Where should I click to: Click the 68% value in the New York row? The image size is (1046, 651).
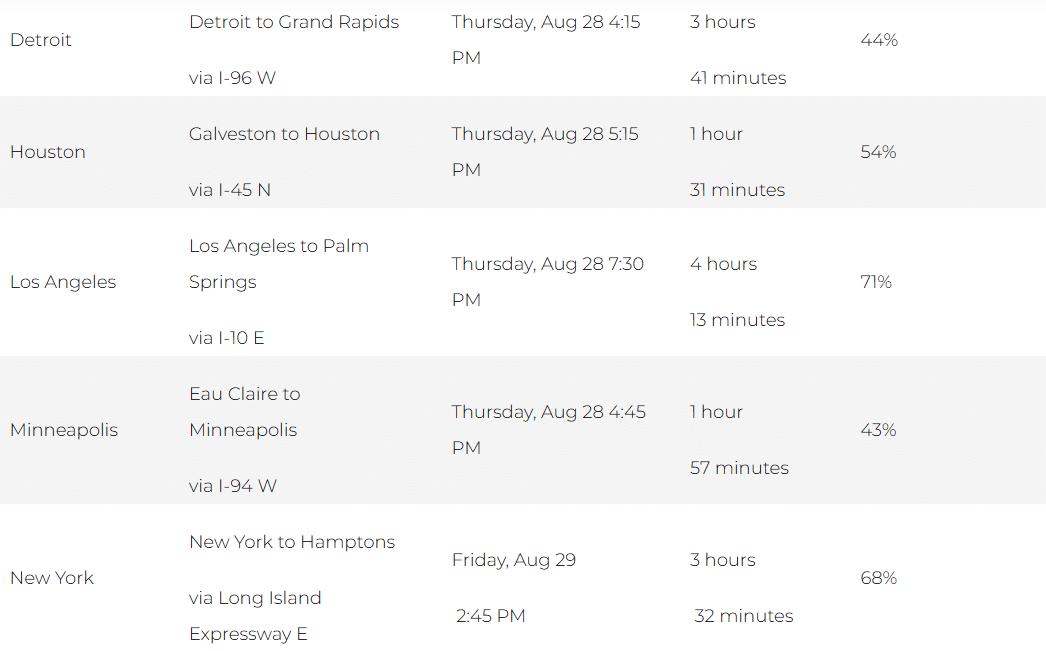[x=879, y=578]
